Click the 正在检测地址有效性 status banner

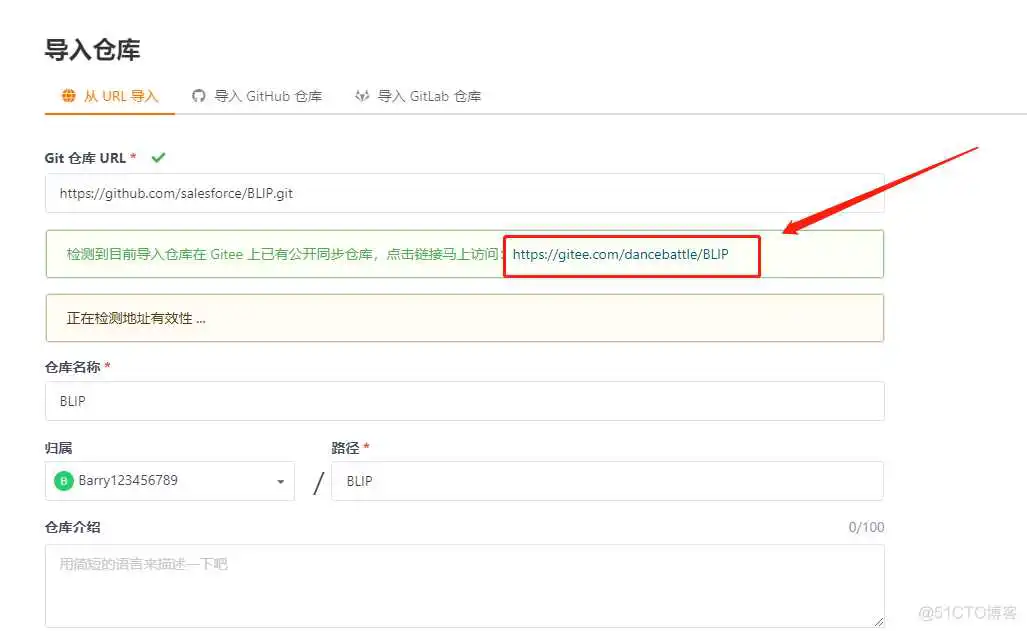point(465,317)
